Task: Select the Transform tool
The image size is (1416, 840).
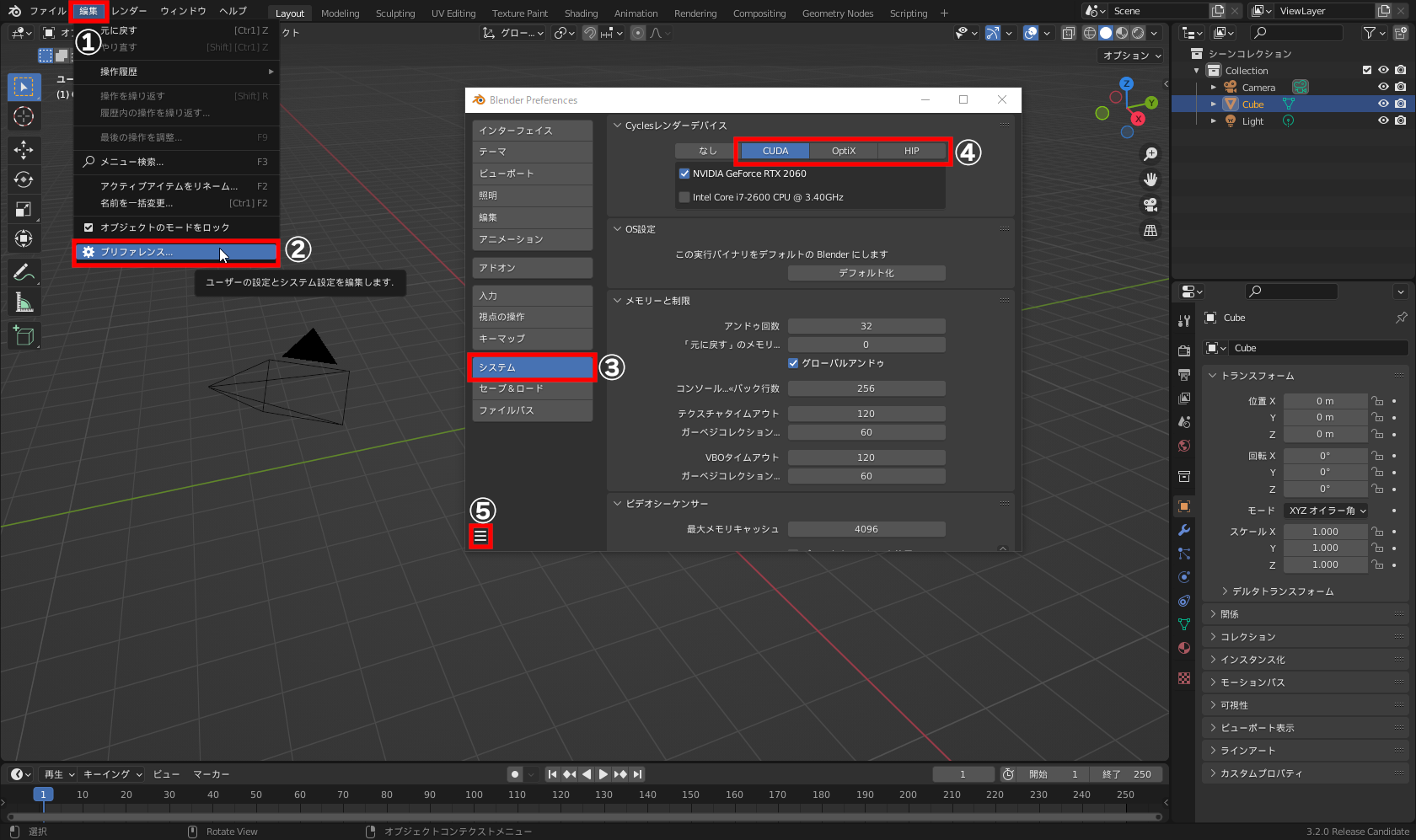Action: (24, 238)
